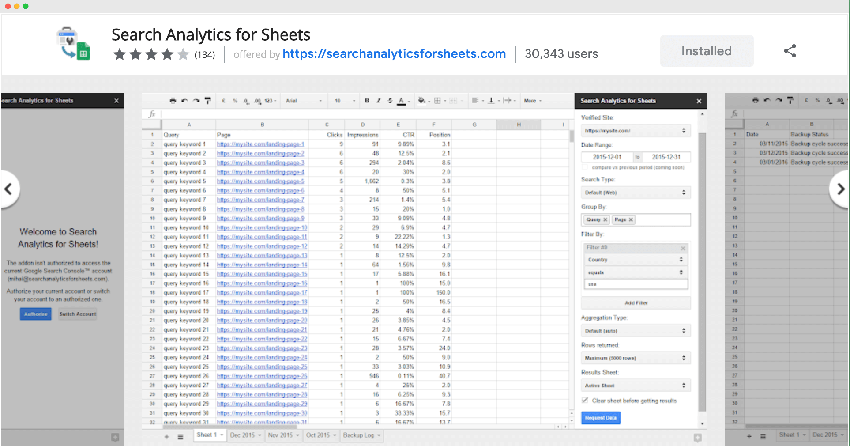Open the Rows returned dropdown
The width and height of the screenshot is (850, 446).
(634, 357)
